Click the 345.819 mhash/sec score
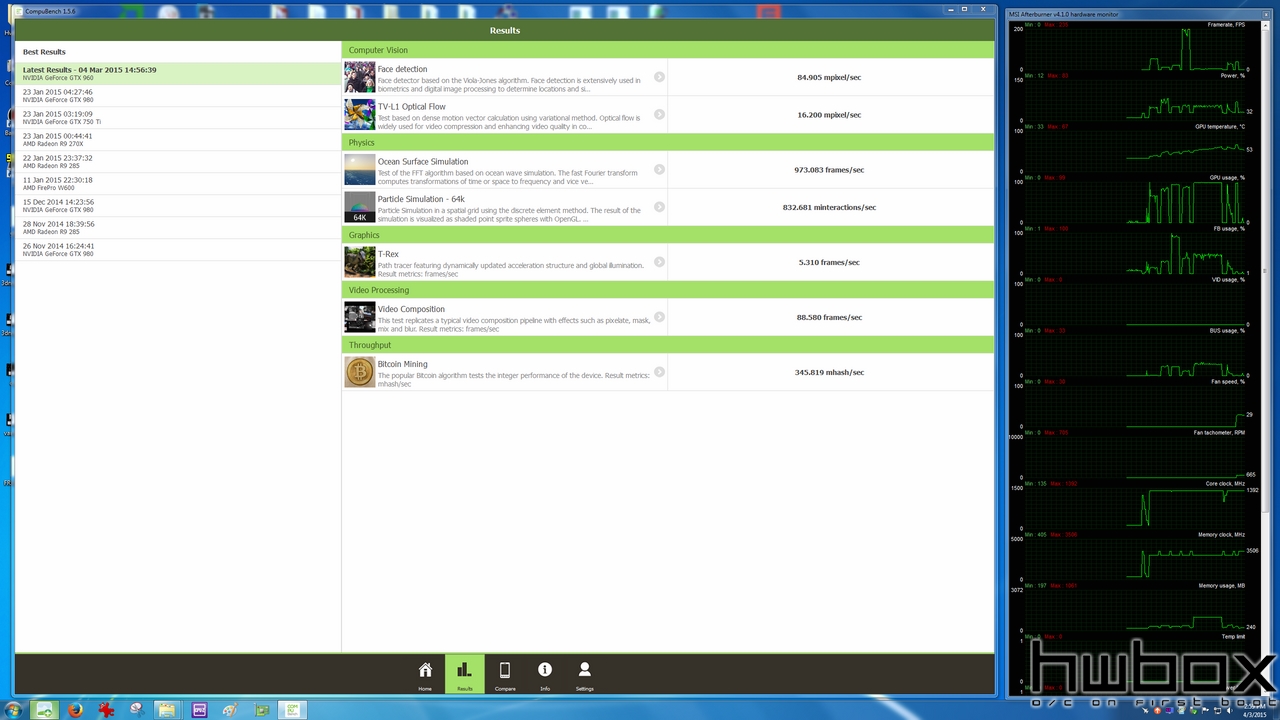The width and height of the screenshot is (1280, 720). [x=829, y=372]
